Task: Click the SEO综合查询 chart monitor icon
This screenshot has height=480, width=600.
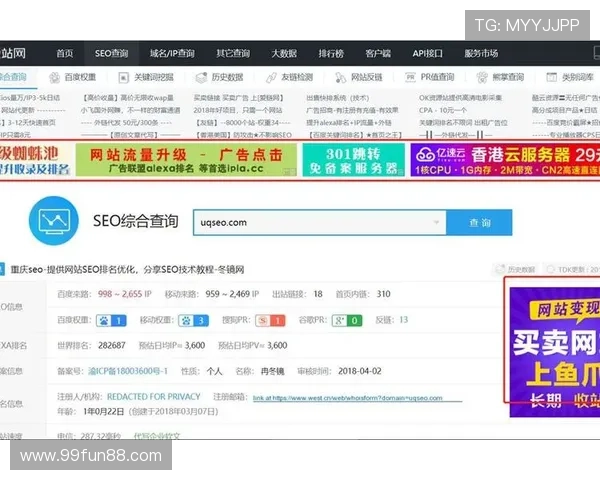Action: click(x=54, y=221)
